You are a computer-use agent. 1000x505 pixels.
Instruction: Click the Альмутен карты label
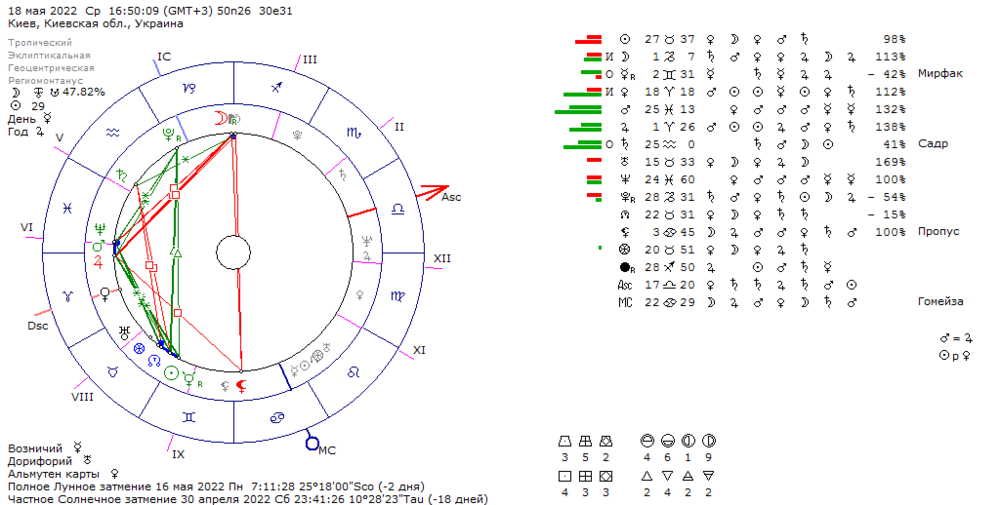click(x=54, y=474)
